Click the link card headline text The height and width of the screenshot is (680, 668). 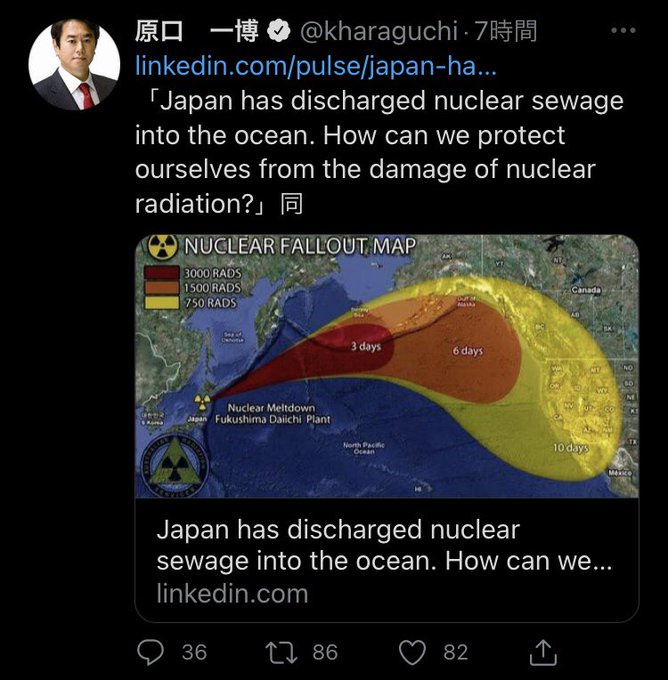coord(384,545)
